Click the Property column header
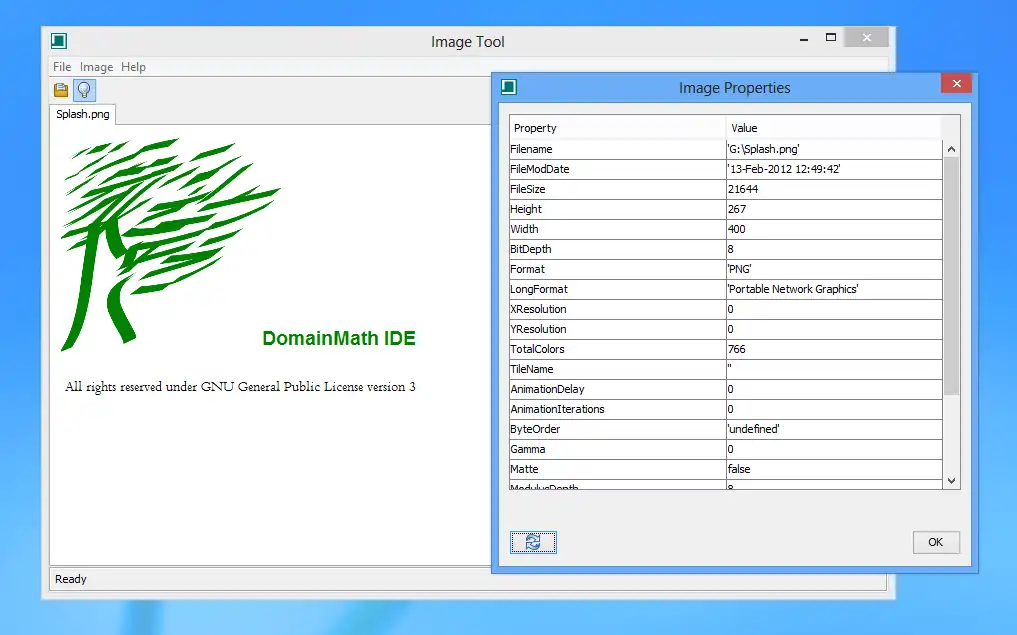Image resolution: width=1017 pixels, height=635 pixels. coord(617,128)
